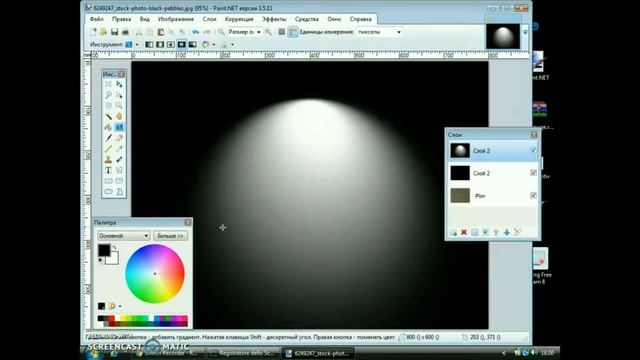Screen dimensions: 640x360
Task: Click the Zoom in magnifier icon
Action: click(x=268, y=32)
